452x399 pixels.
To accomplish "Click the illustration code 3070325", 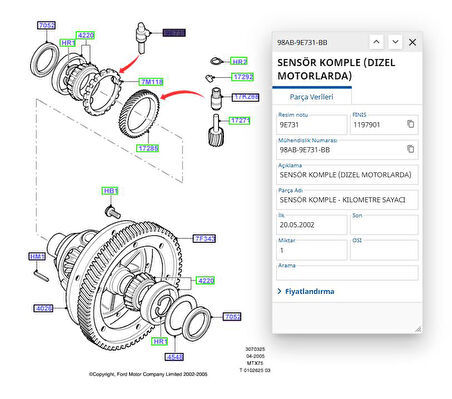I will tap(255, 349).
